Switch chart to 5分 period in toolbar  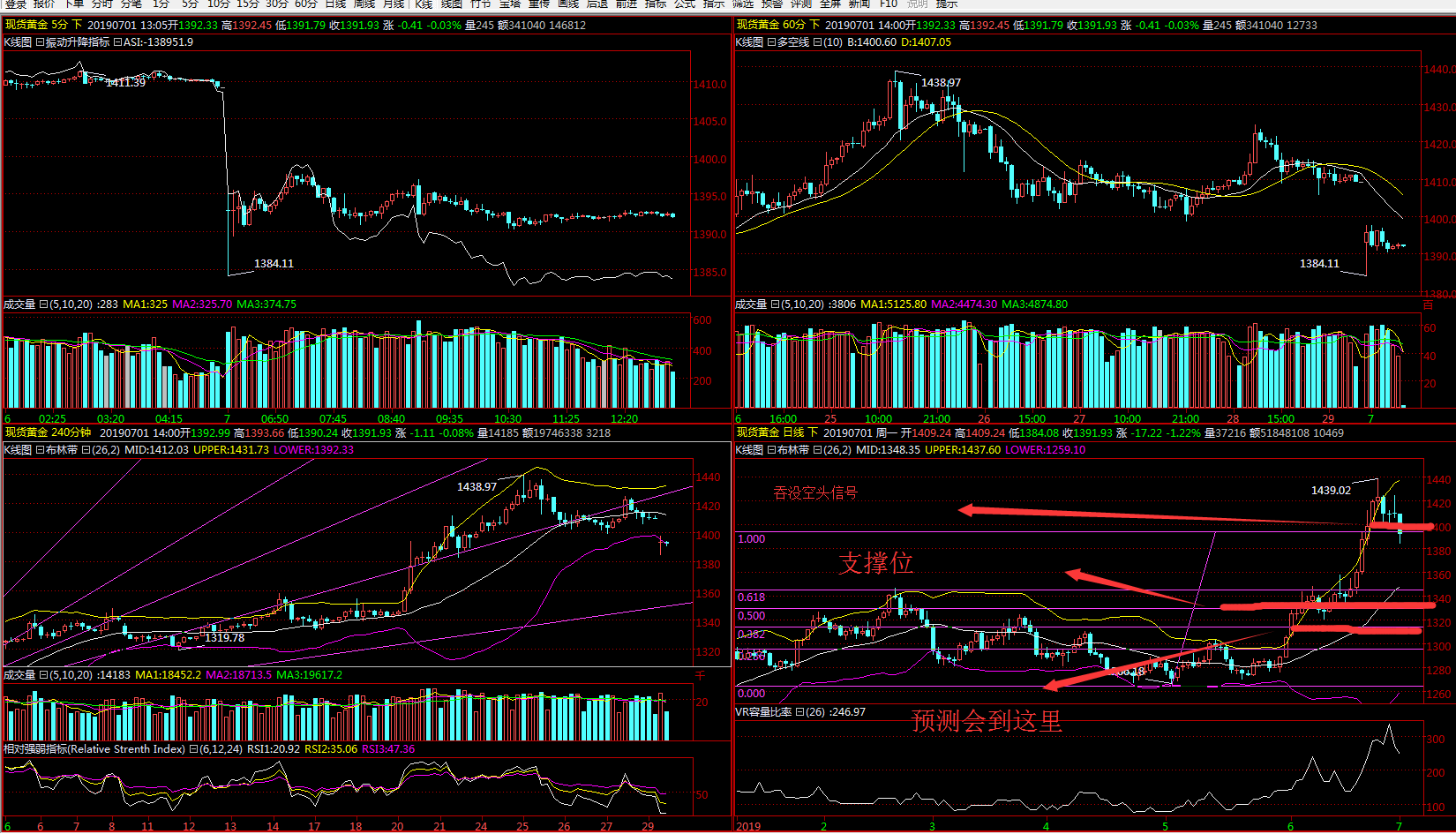[191, 4]
